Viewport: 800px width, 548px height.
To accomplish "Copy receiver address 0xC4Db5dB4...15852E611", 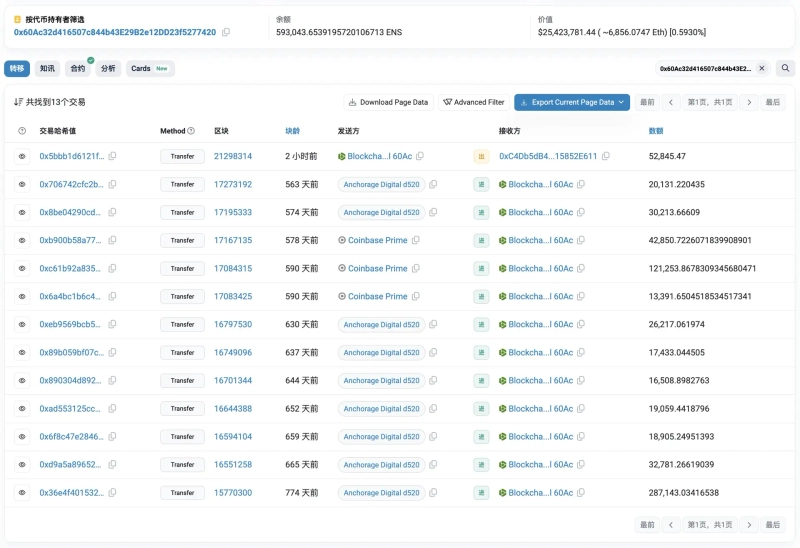I will click(606, 156).
